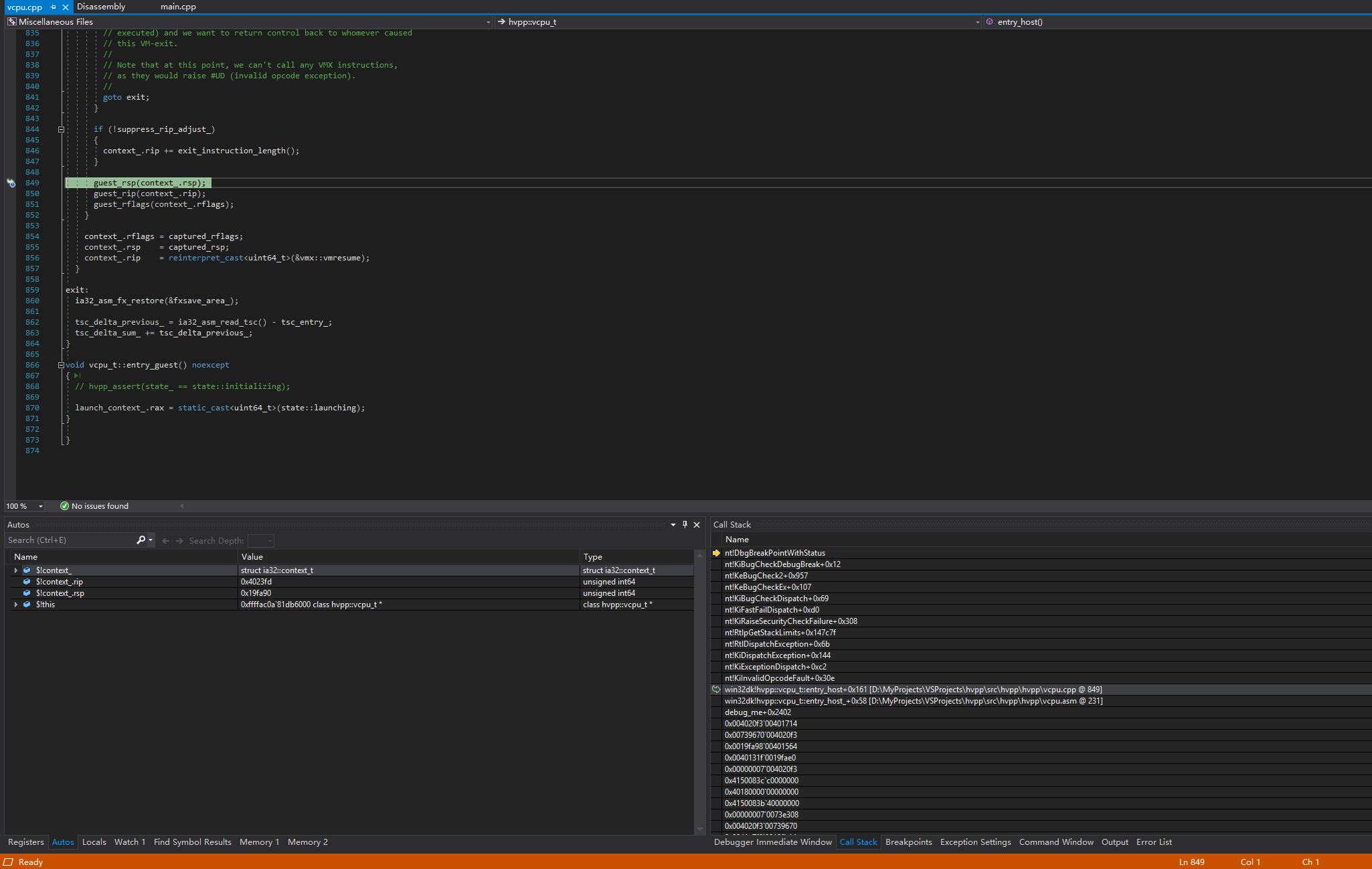Focus the Autos Search (Ctrl+E) field
This screenshot has width=1372, height=869.
70,540
